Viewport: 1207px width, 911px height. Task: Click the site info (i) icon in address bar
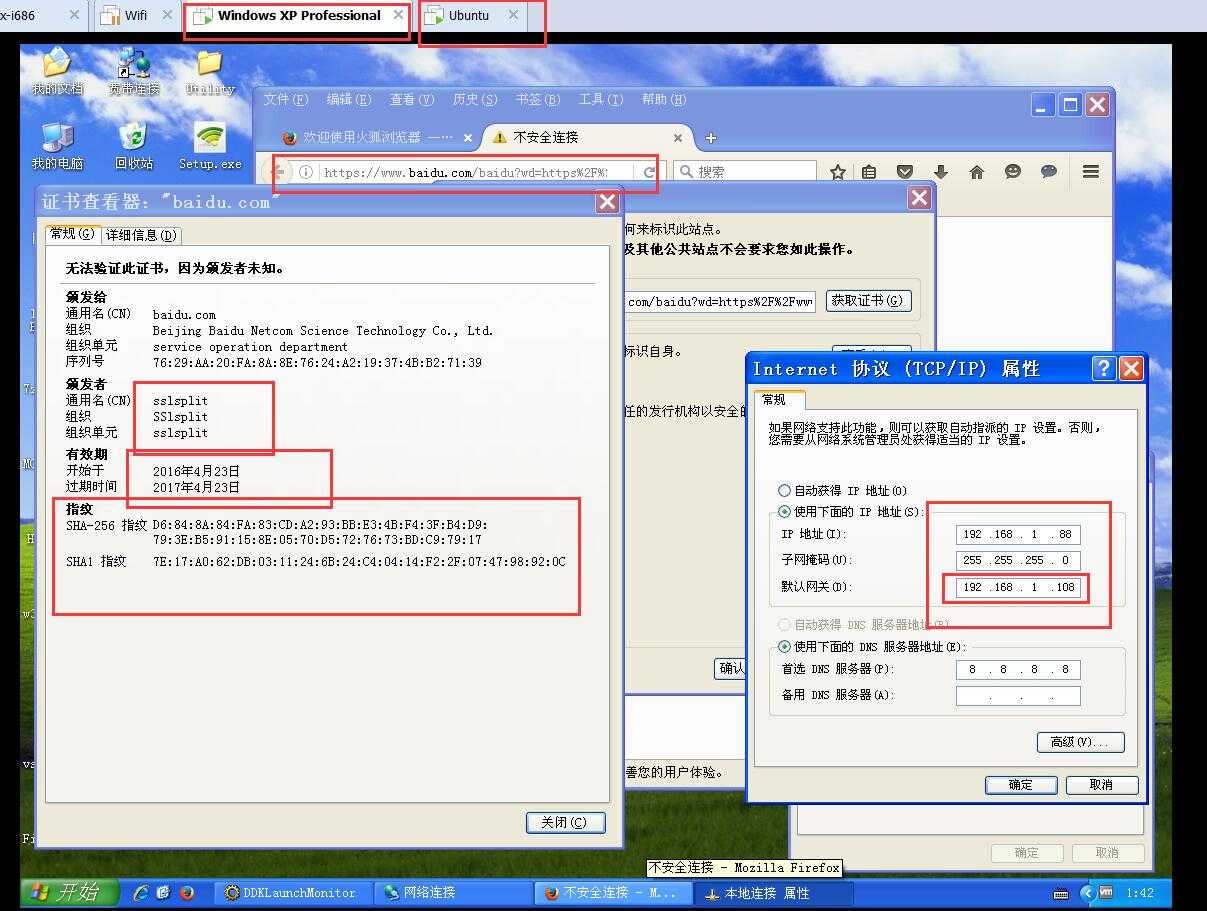(x=306, y=172)
